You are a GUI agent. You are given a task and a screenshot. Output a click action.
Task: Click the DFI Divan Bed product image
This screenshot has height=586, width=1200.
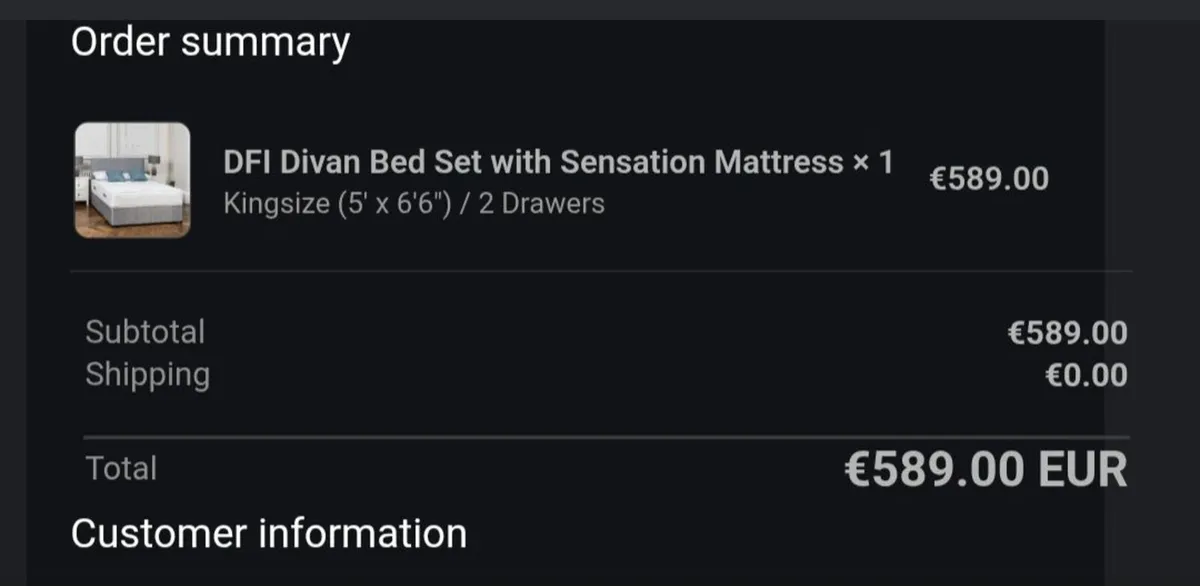pos(133,178)
